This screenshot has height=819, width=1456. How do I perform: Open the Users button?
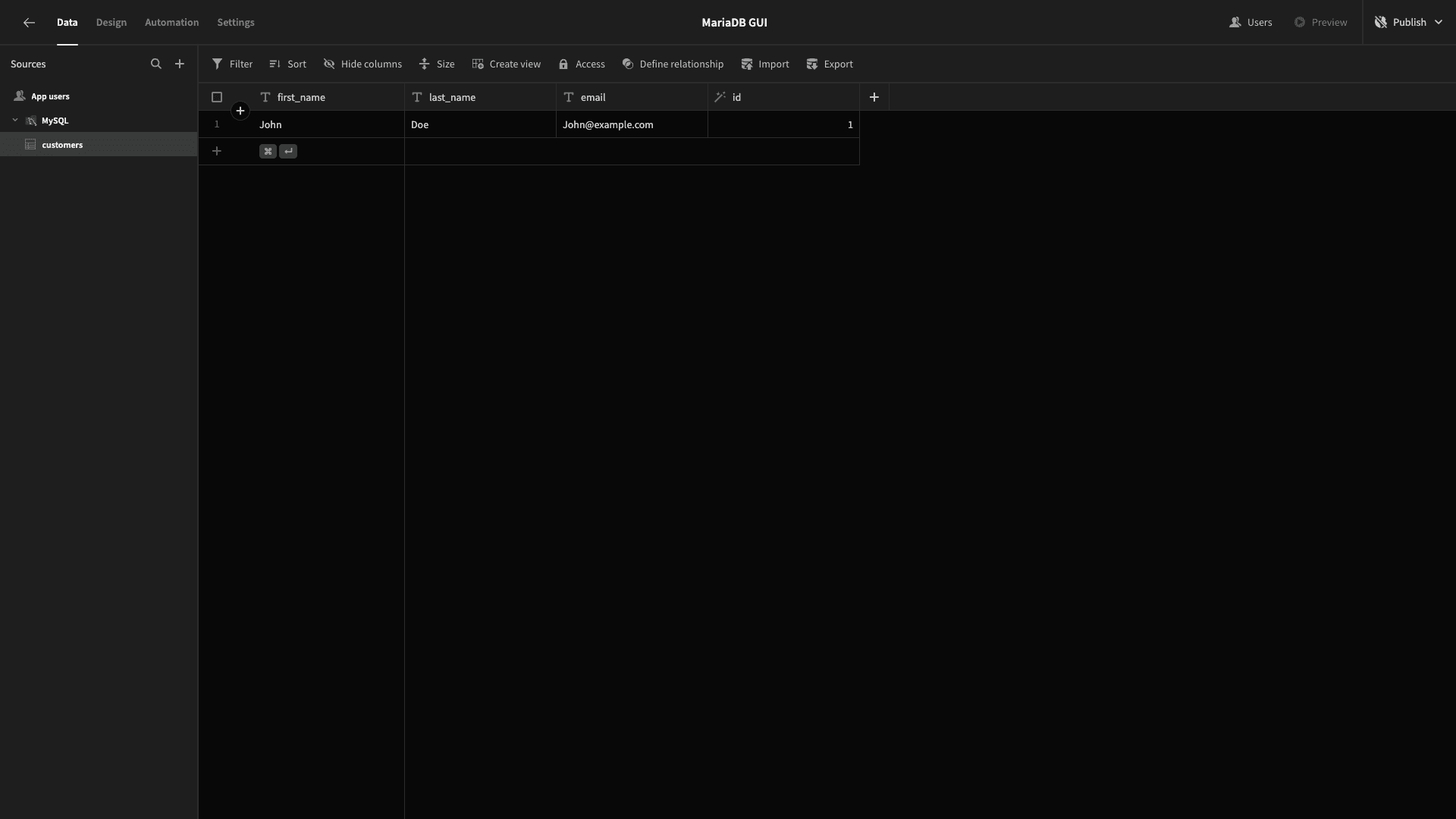coord(1250,23)
